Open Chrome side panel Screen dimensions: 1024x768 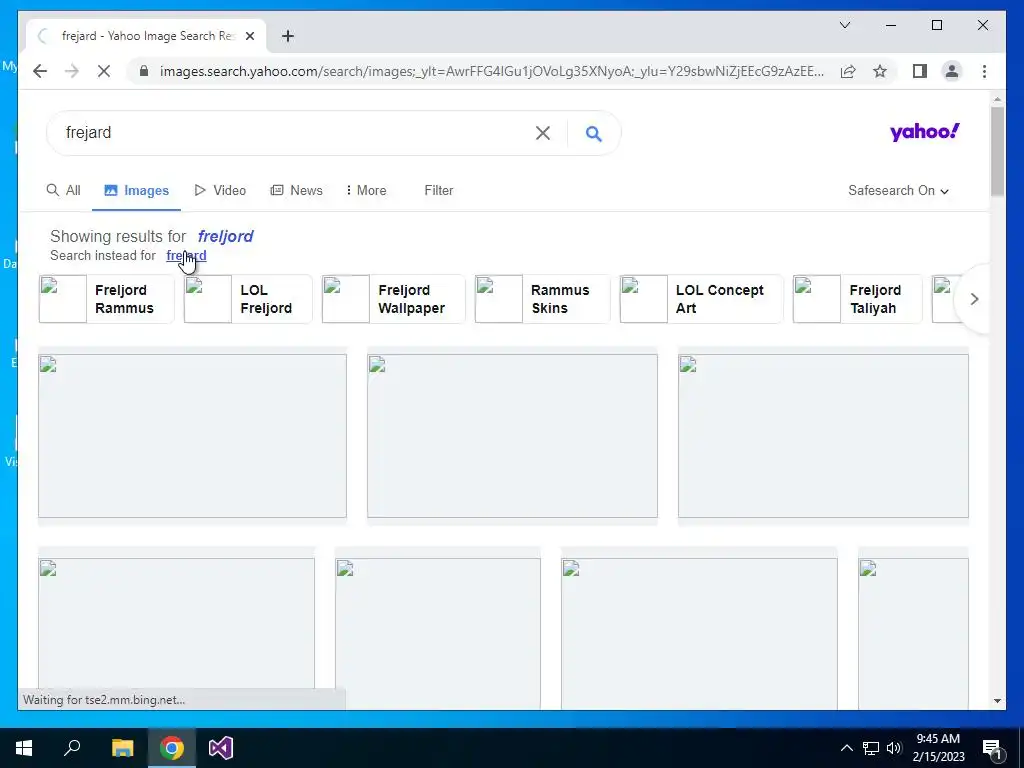point(920,71)
